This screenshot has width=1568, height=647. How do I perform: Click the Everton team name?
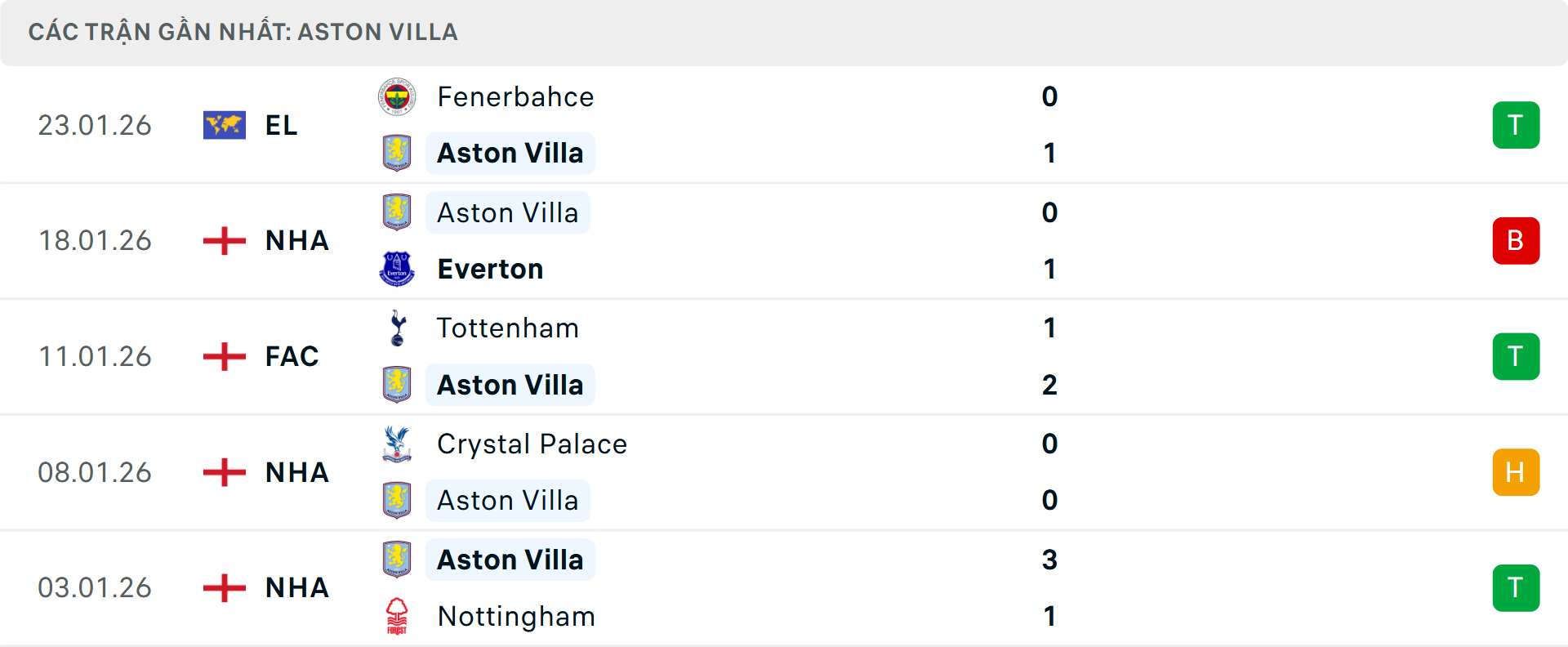(490, 269)
